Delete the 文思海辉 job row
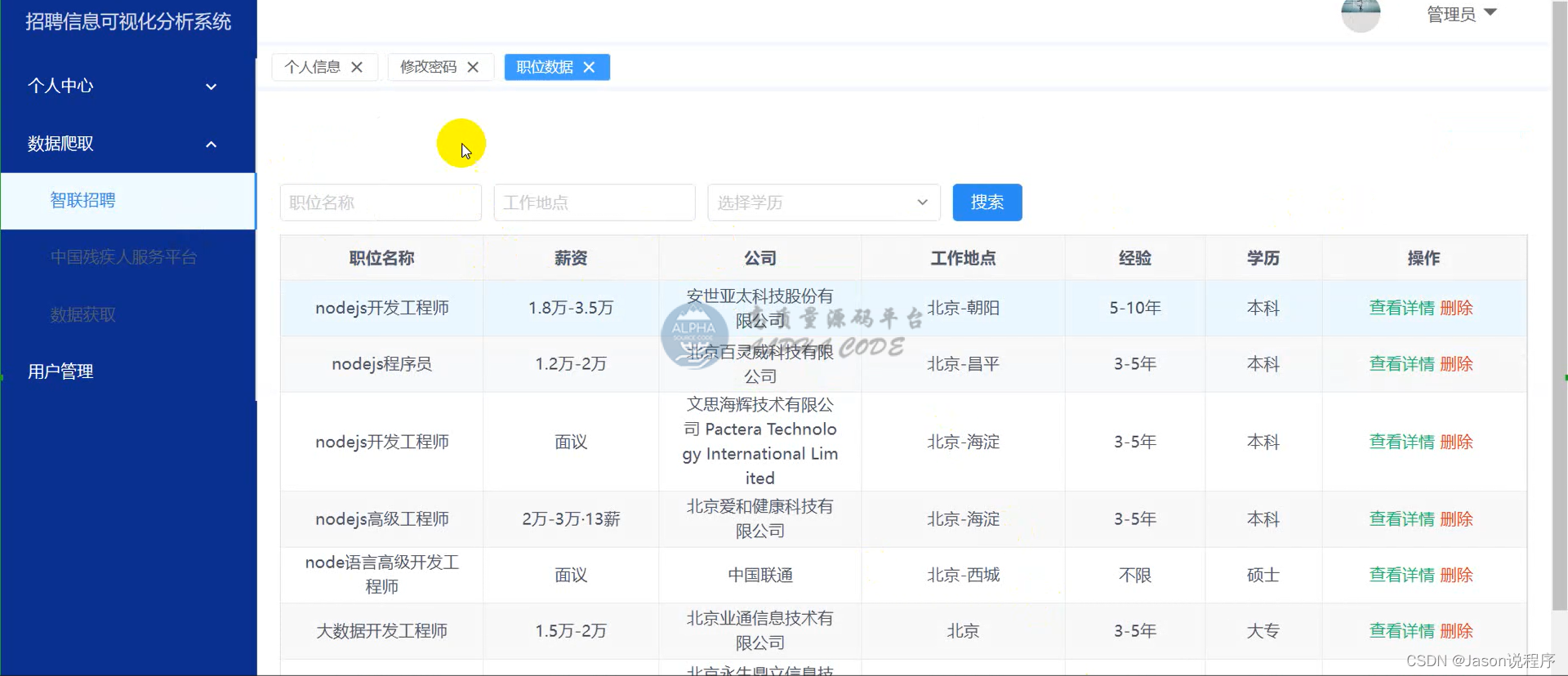Screen dimensions: 1568x676 click(x=1456, y=442)
